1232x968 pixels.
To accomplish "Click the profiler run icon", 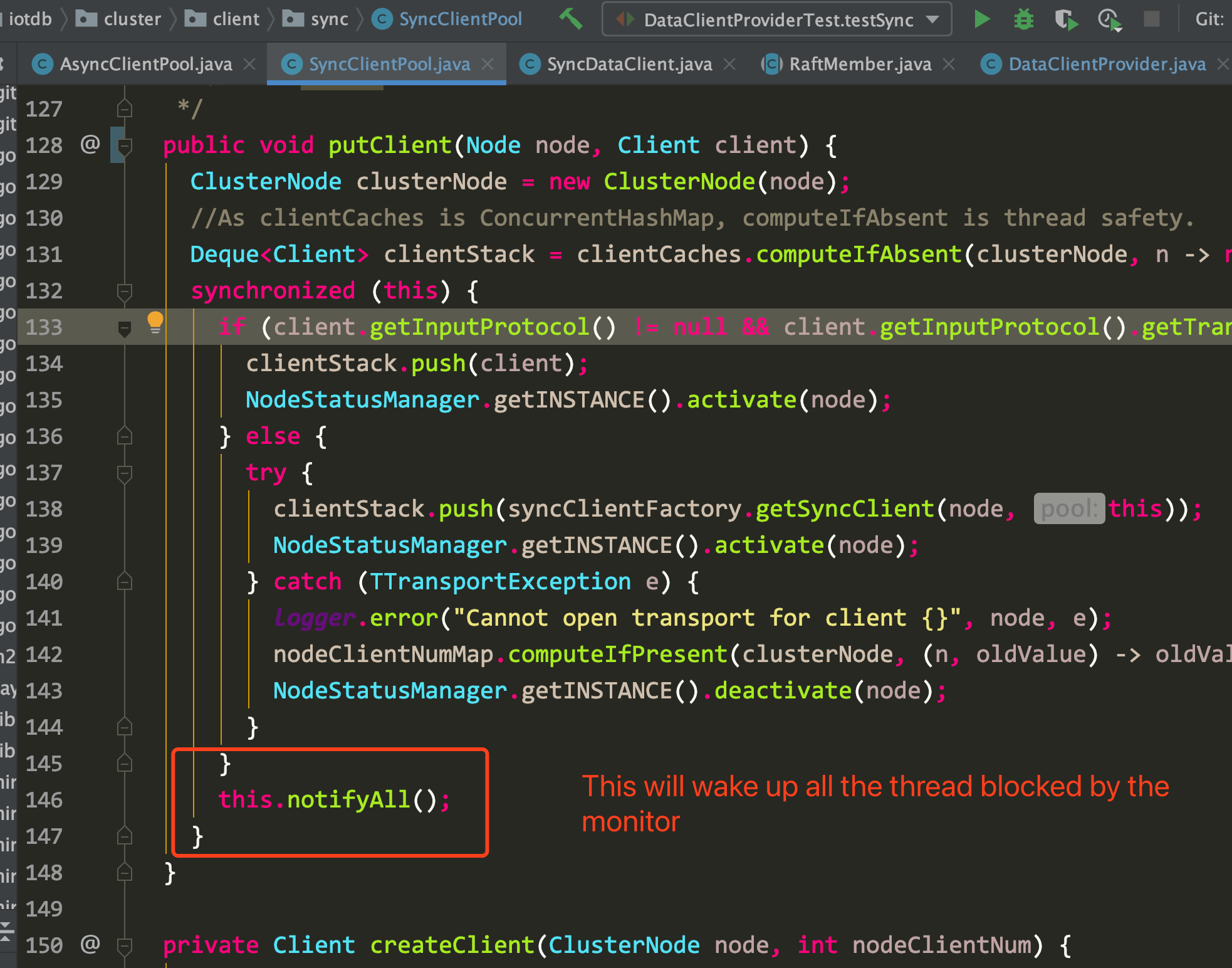I will click(x=1110, y=19).
